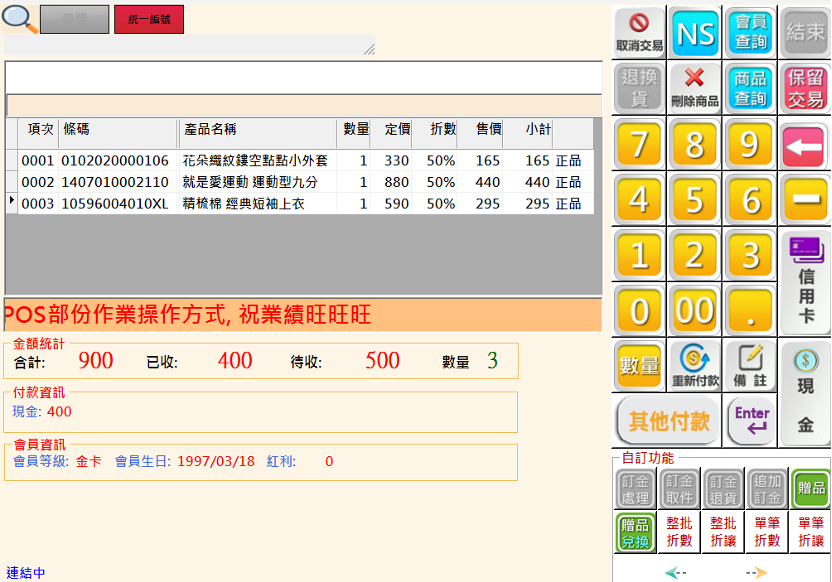832x582 pixels.
Task: Open product lookup 商品查詢
Action: click(751, 88)
